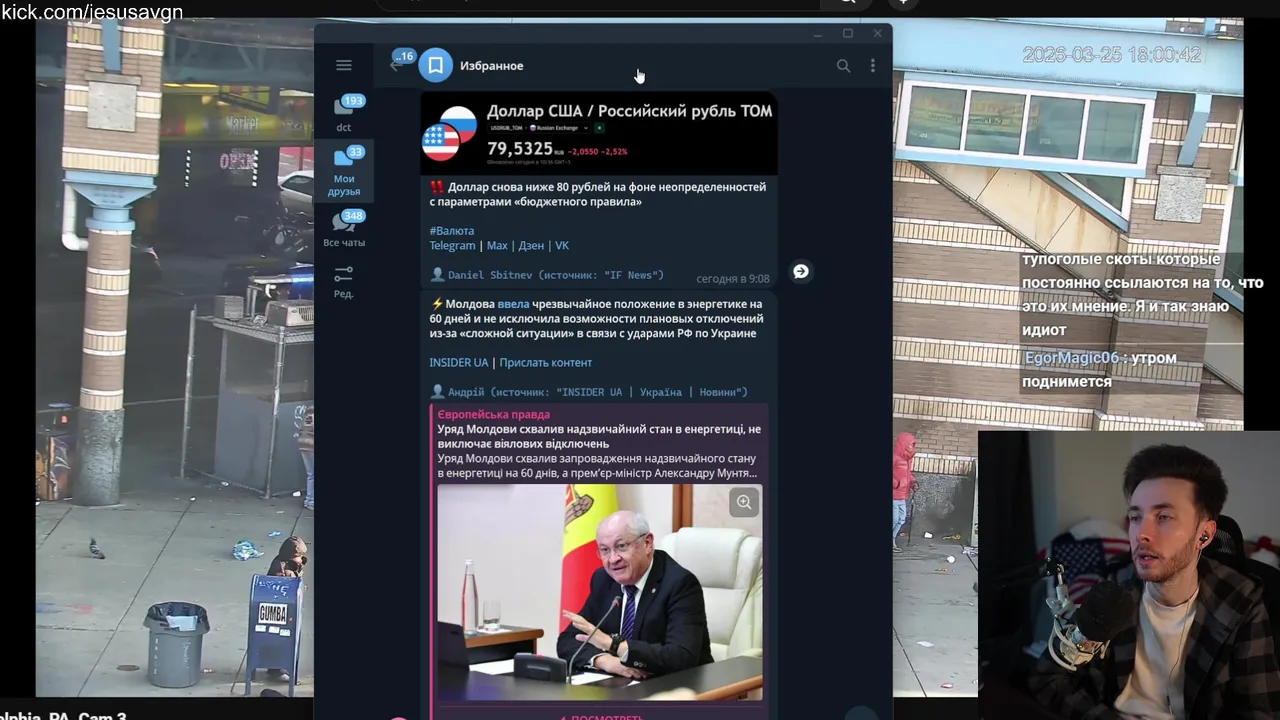This screenshot has height=720, width=1280.
Task: Open the Ред. folder editor
Action: tap(344, 281)
